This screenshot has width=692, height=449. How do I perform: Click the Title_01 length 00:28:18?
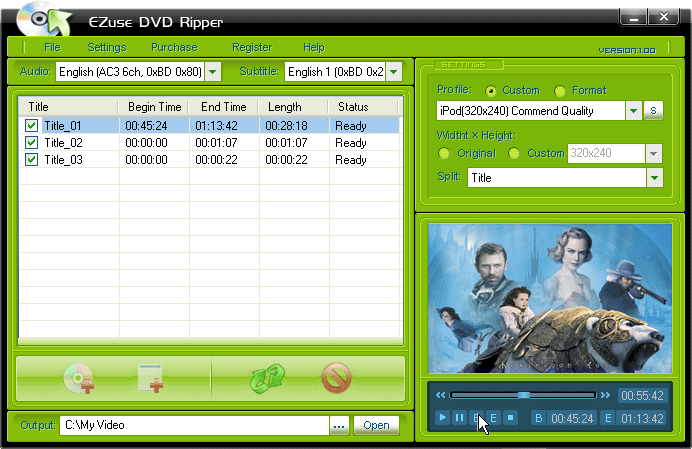(x=286, y=126)
